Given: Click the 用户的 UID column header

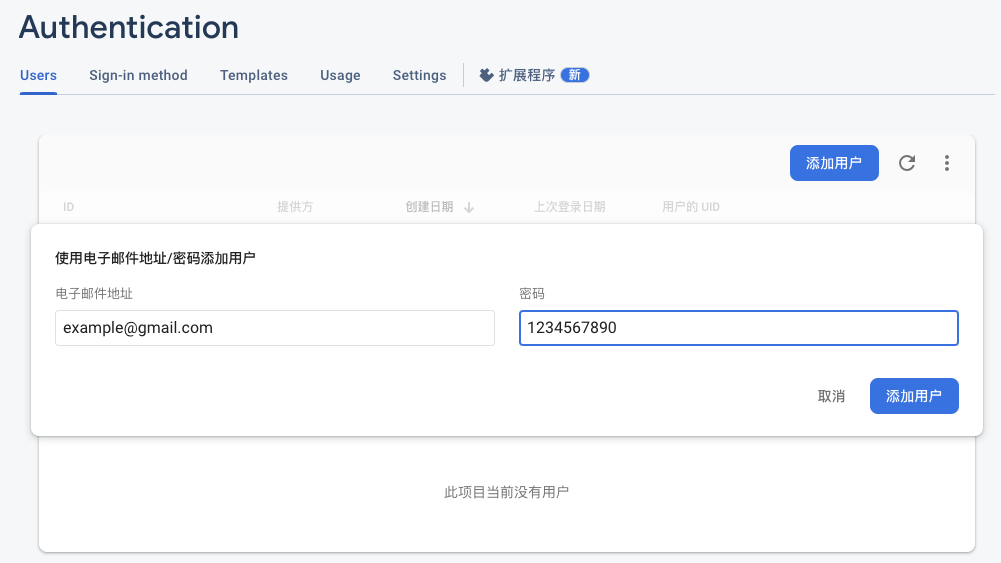Looking at the screenshot, I should coord(691,207).
